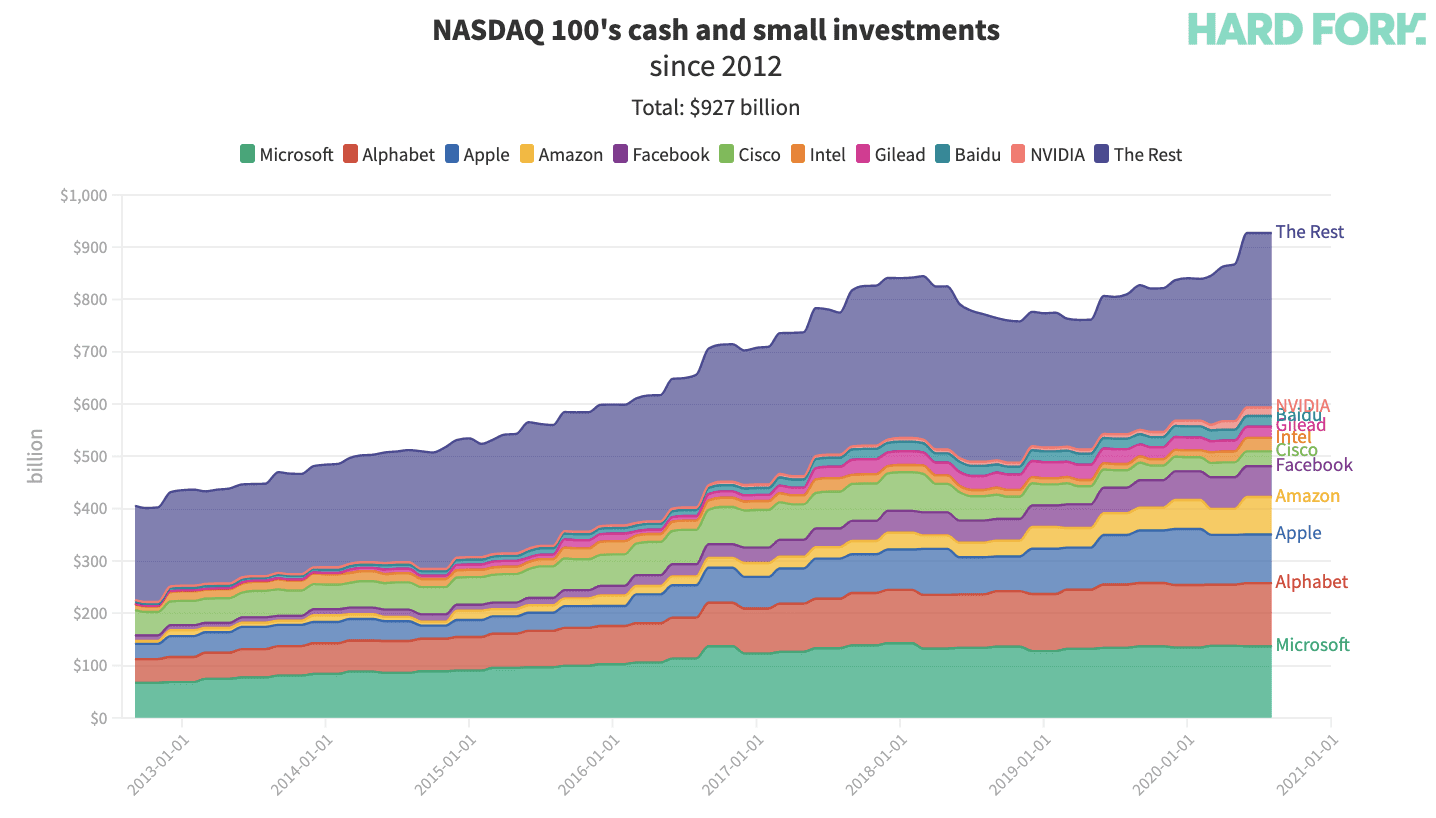
Task: Click the $0 y-axis tick label
Action: tap(98, 718)
